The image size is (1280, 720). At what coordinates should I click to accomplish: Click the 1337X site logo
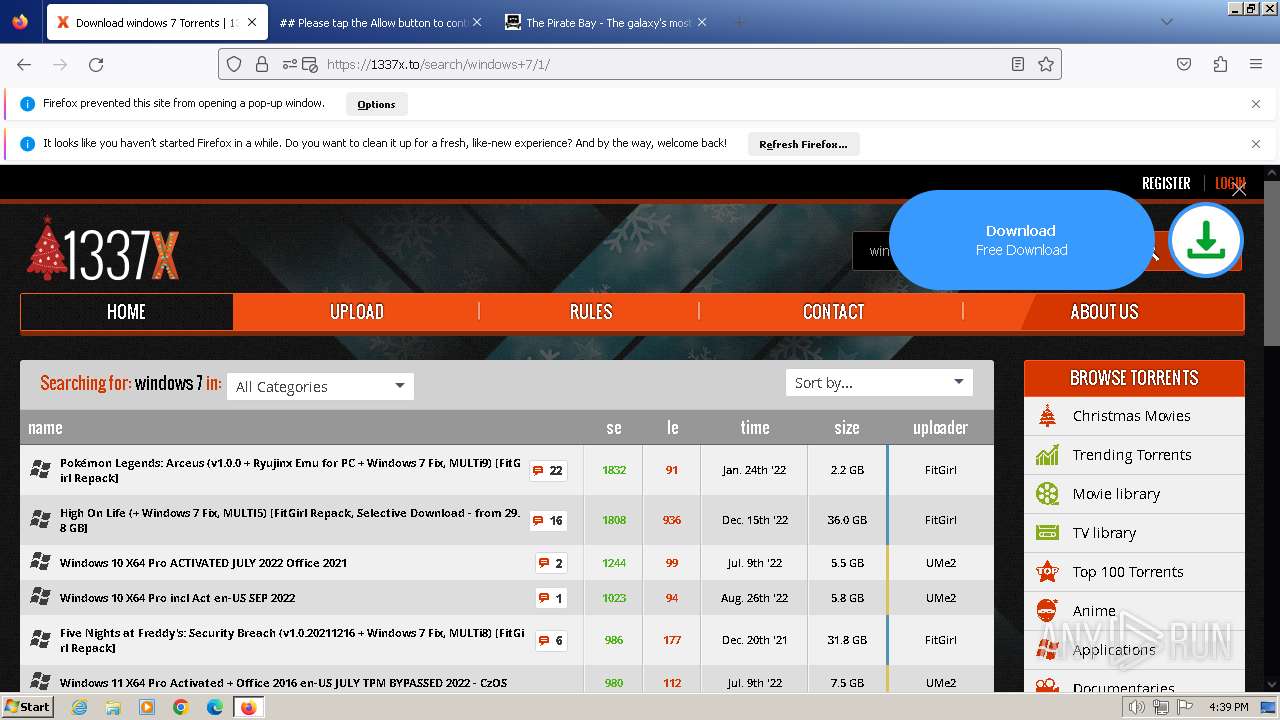click(103, 250)
